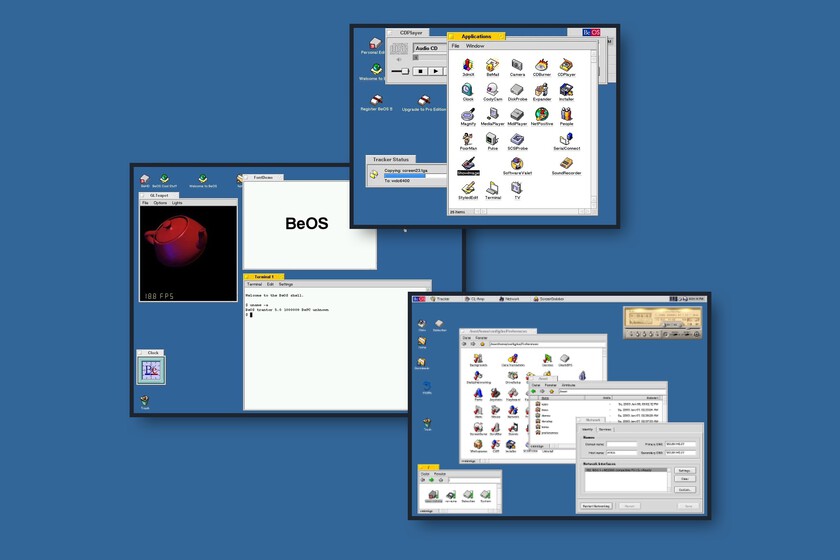Image resolution: width=840 pixels, height=560 pixels.
Task: Open the Magnify application icon
Action: (468, 115)
